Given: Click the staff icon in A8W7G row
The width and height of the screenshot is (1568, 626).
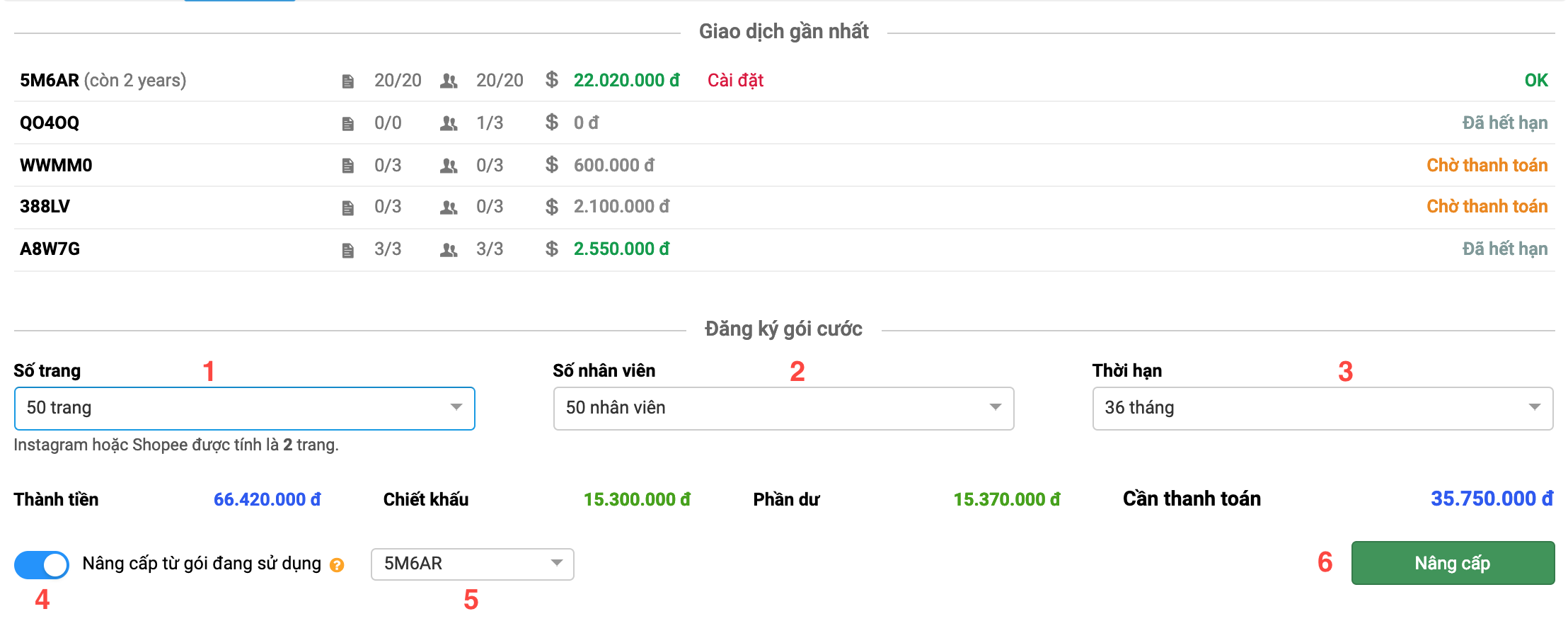Looking at the screenshot, I should coord(449,250).
